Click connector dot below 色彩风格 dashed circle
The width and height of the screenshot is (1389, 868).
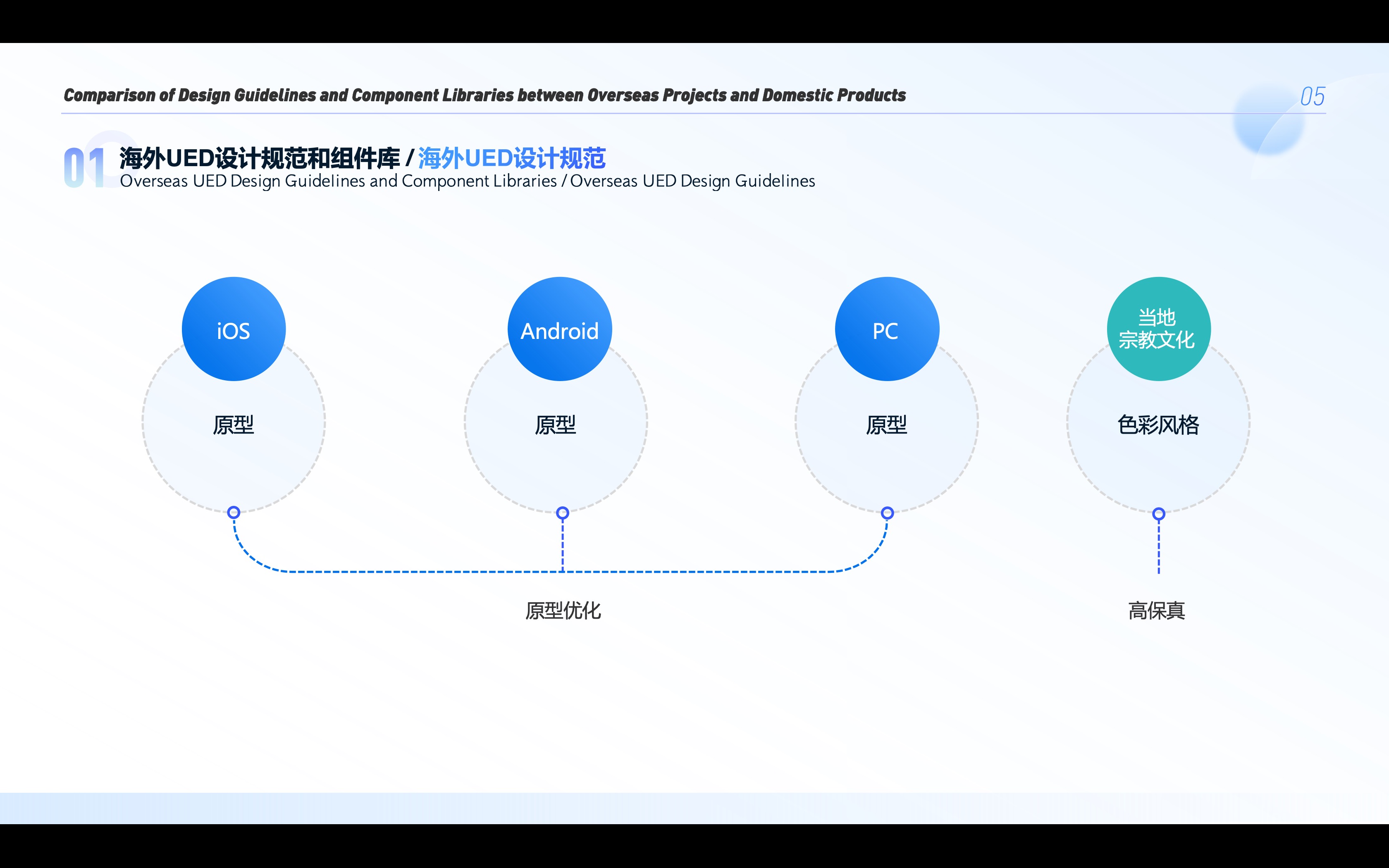click(1159, 514)
